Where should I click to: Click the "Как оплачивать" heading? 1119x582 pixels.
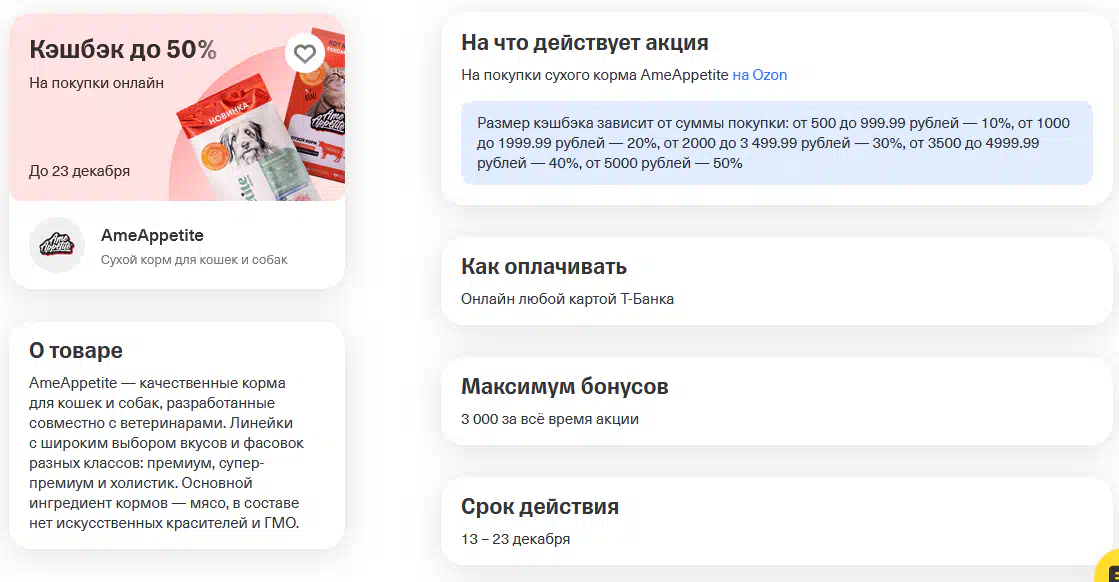tap(544, 267)
